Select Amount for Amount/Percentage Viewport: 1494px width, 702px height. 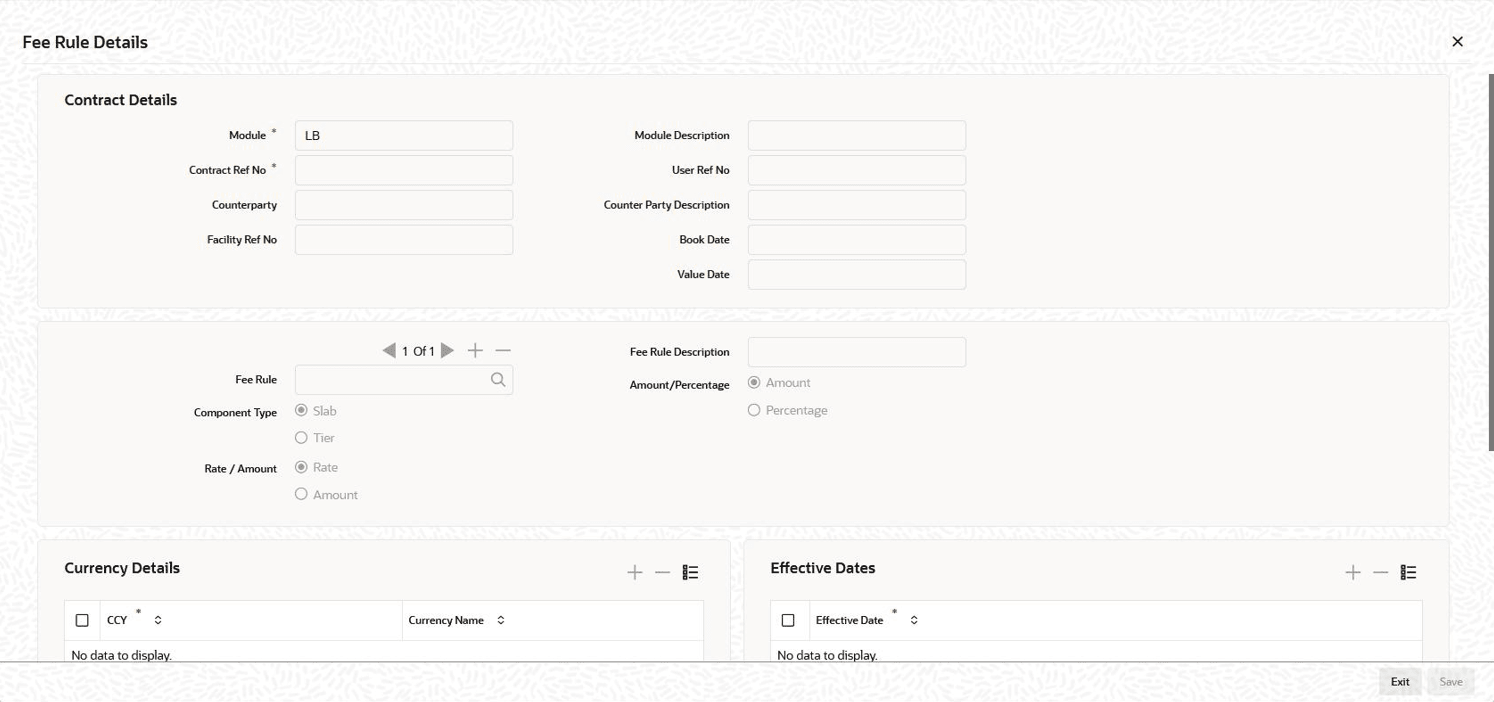[754, 383]
